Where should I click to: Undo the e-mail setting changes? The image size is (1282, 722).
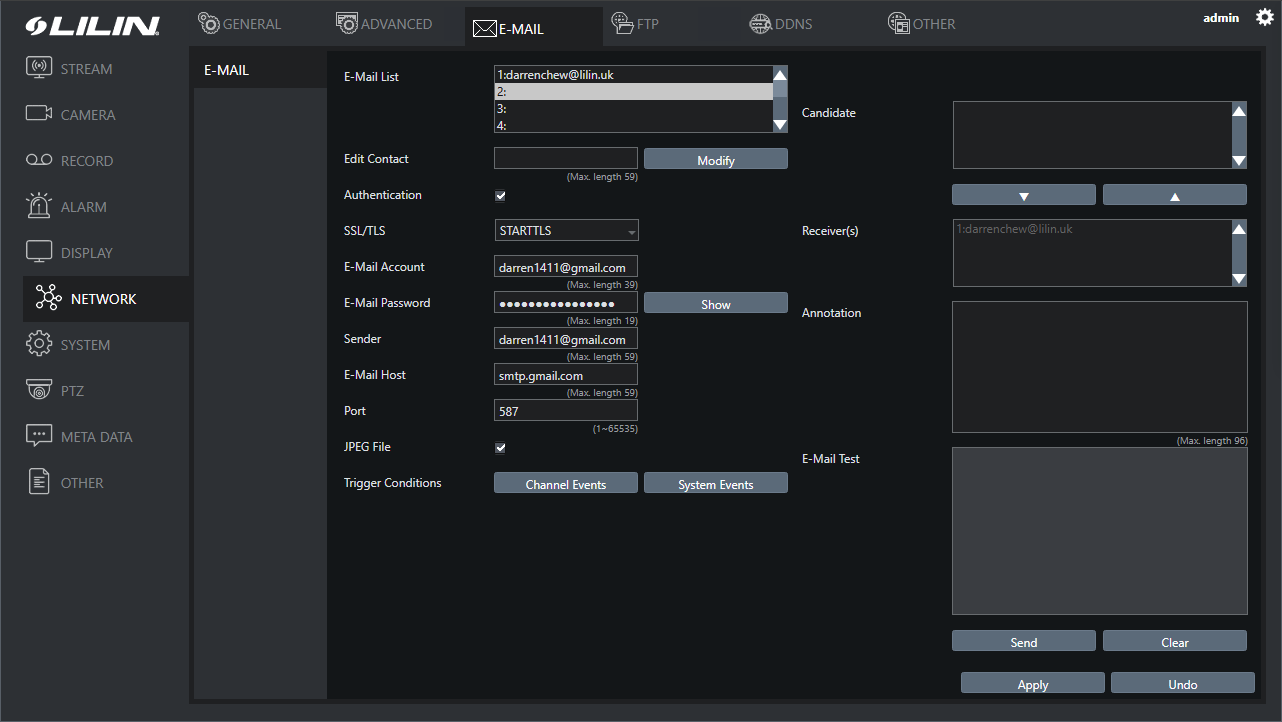[x=1183, y=683]
